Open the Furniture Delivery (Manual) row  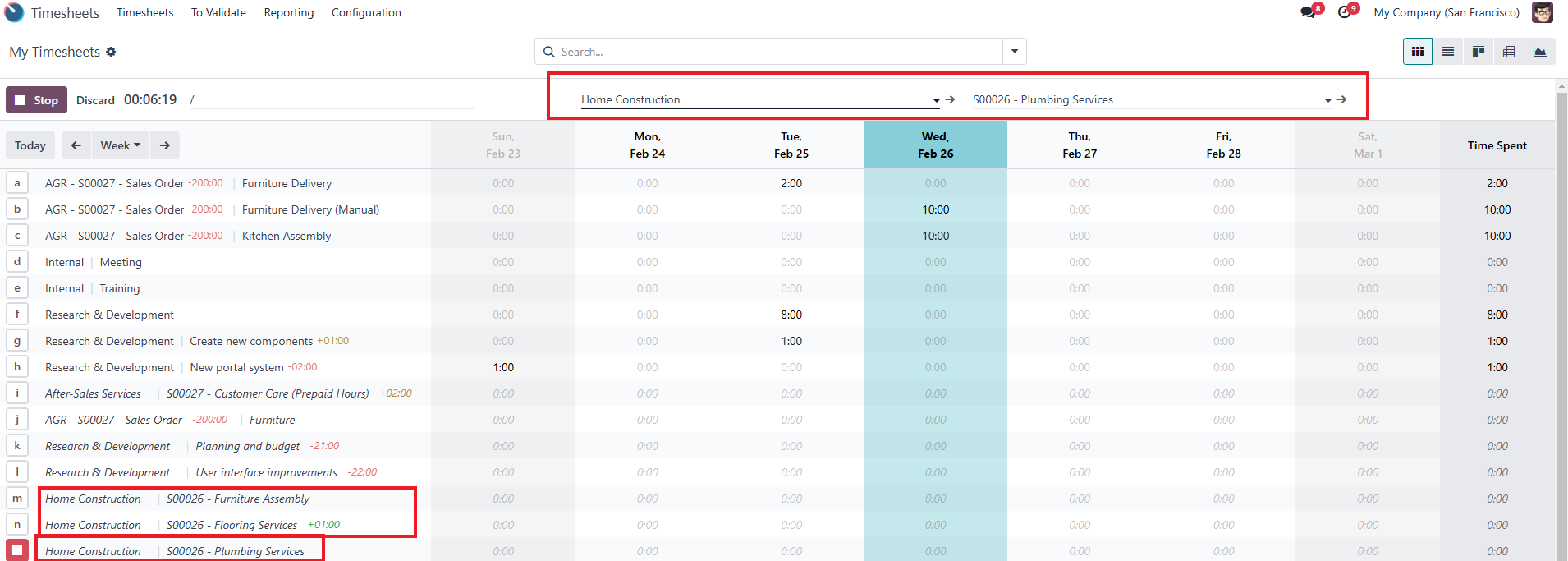(310, 209)
